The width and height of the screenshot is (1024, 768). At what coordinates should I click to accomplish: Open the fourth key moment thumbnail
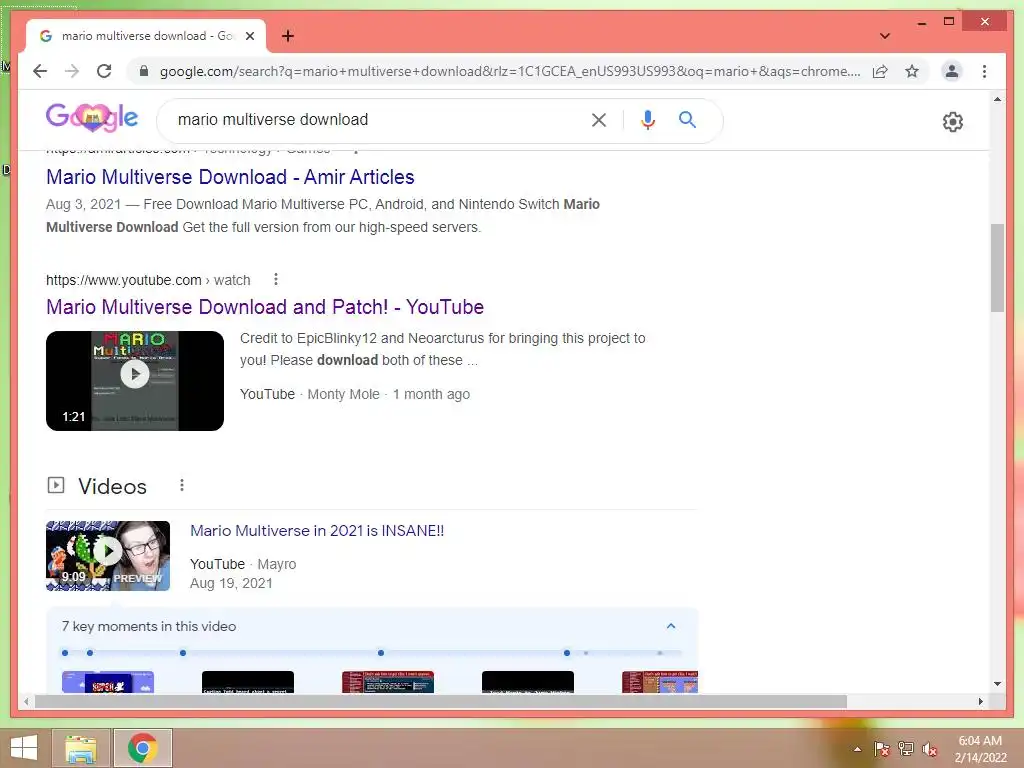(528, 682)
